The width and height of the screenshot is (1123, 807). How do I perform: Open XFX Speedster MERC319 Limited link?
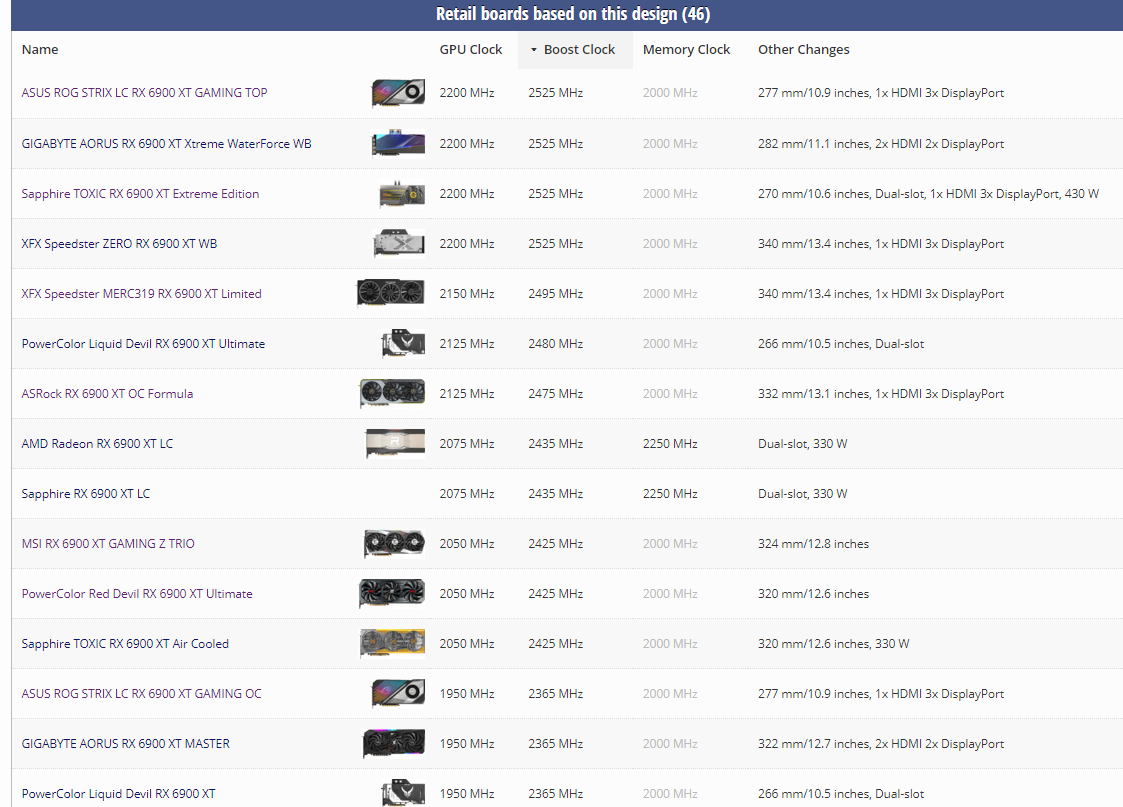tap(141, 294)
